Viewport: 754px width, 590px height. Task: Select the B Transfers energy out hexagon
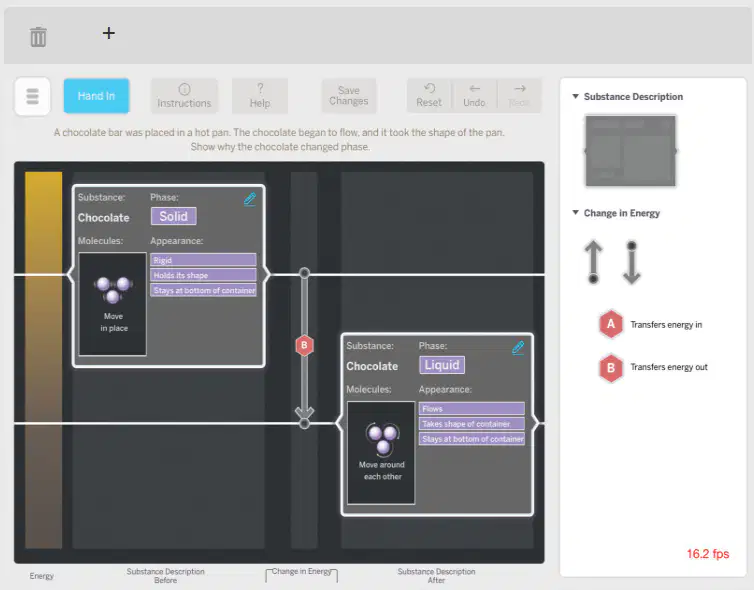(611, 367)
